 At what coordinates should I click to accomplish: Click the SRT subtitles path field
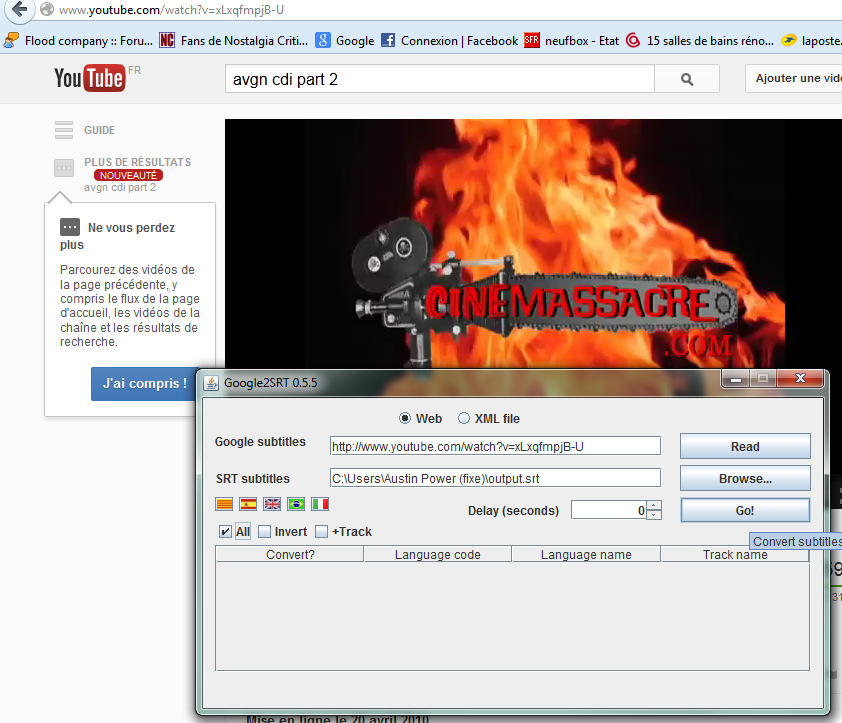coord(495,478)
